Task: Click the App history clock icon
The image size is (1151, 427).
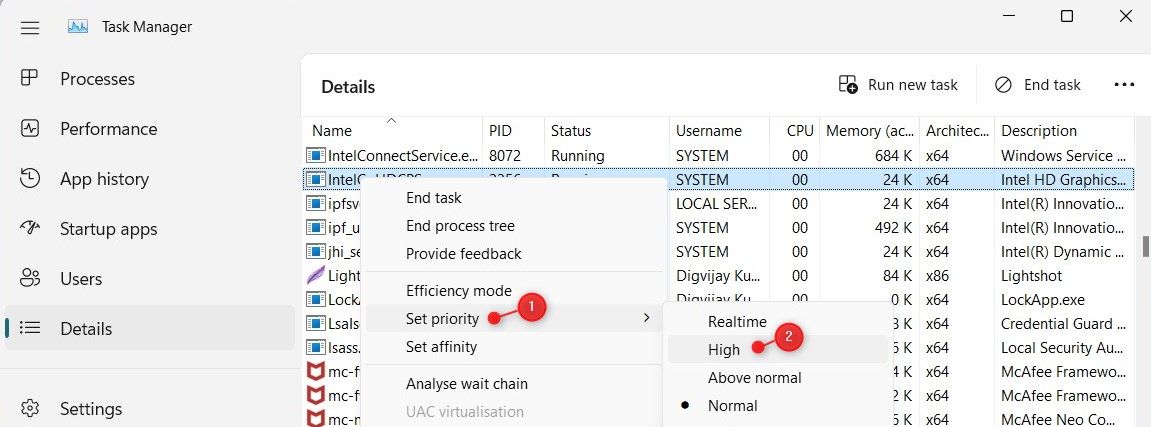Action: [x=29, y=178]
